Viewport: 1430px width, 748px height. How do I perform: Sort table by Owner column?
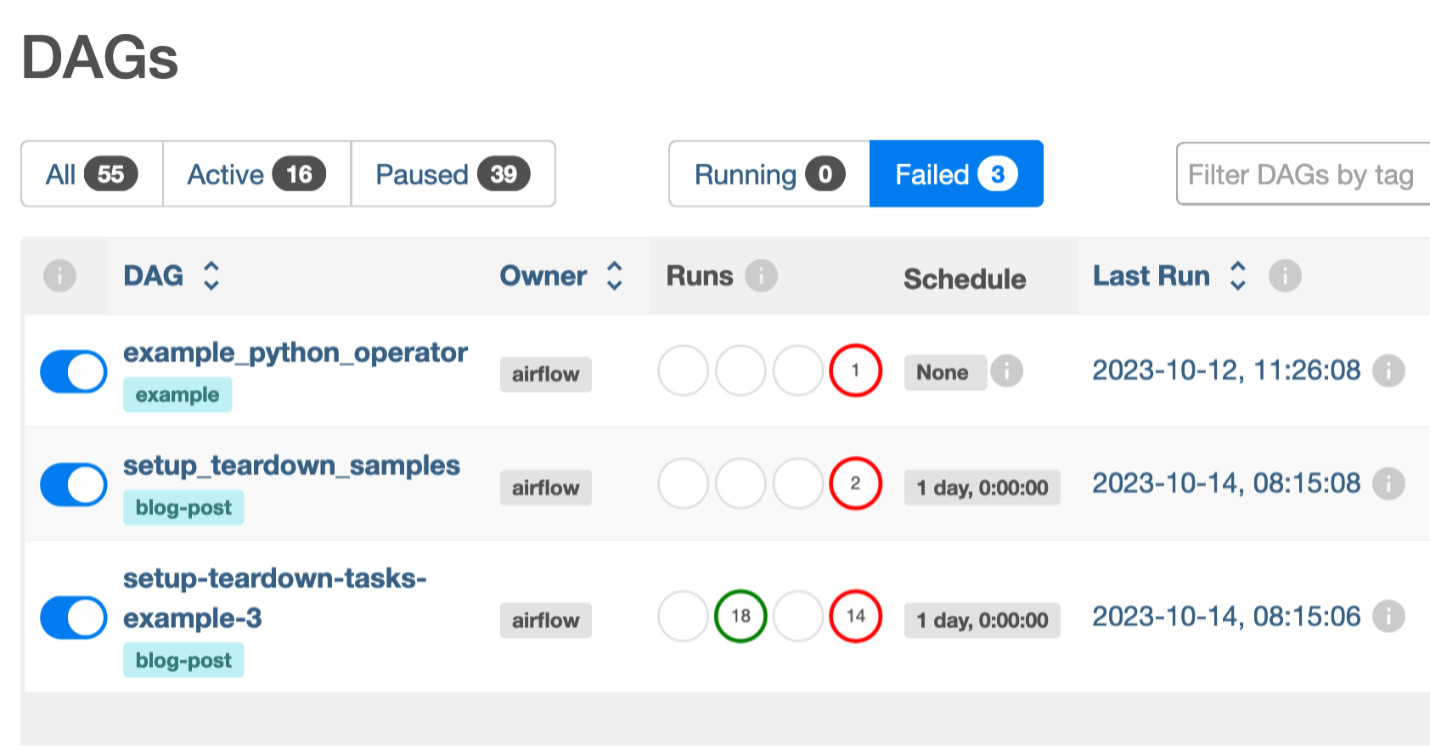pos(614,276)
